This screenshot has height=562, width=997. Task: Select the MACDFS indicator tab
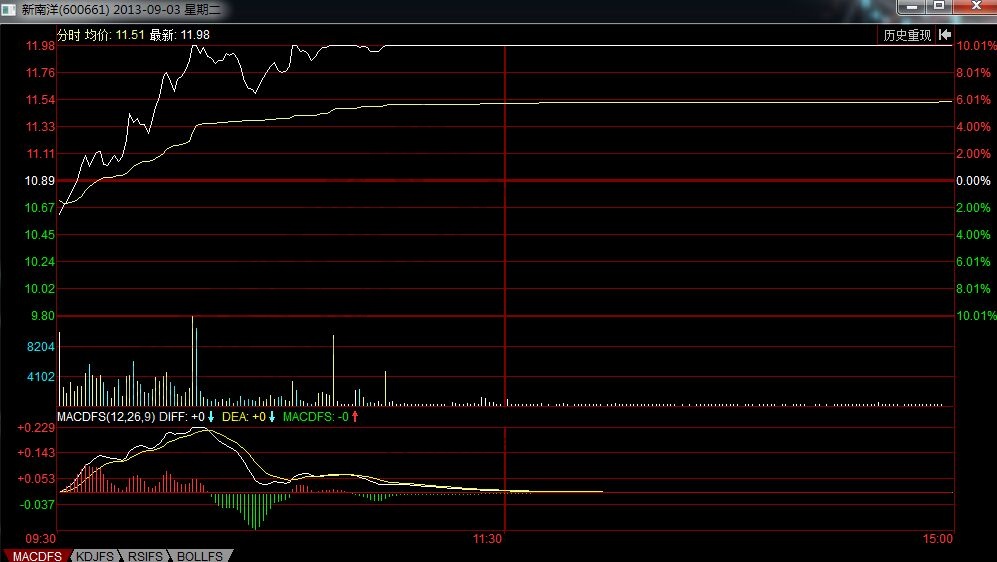pyautogui.click(x=35, y=555)
